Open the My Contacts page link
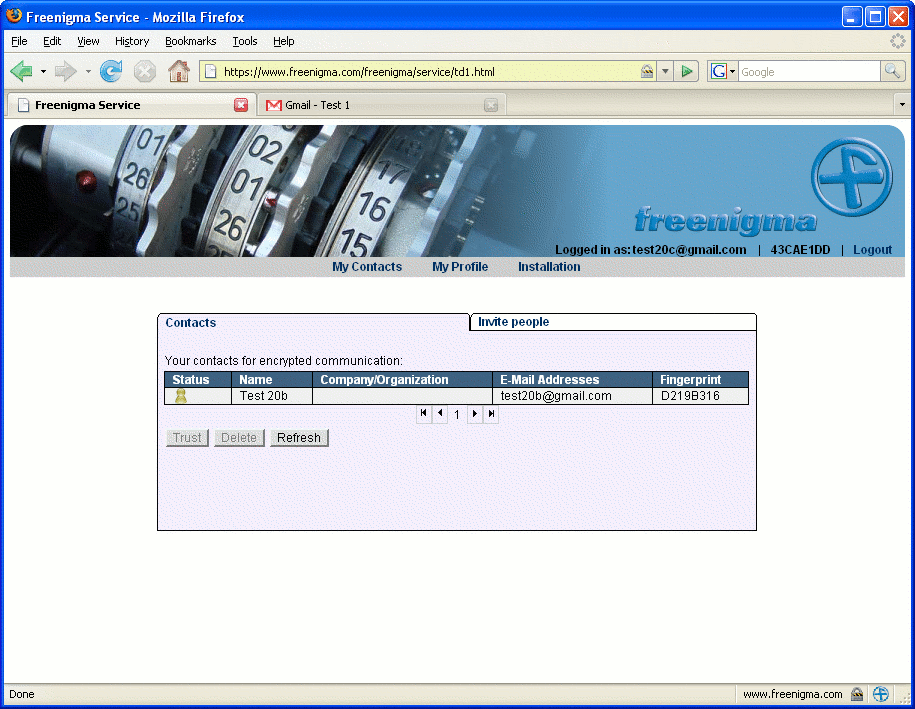915x709 pixels. tap(367, 267)
